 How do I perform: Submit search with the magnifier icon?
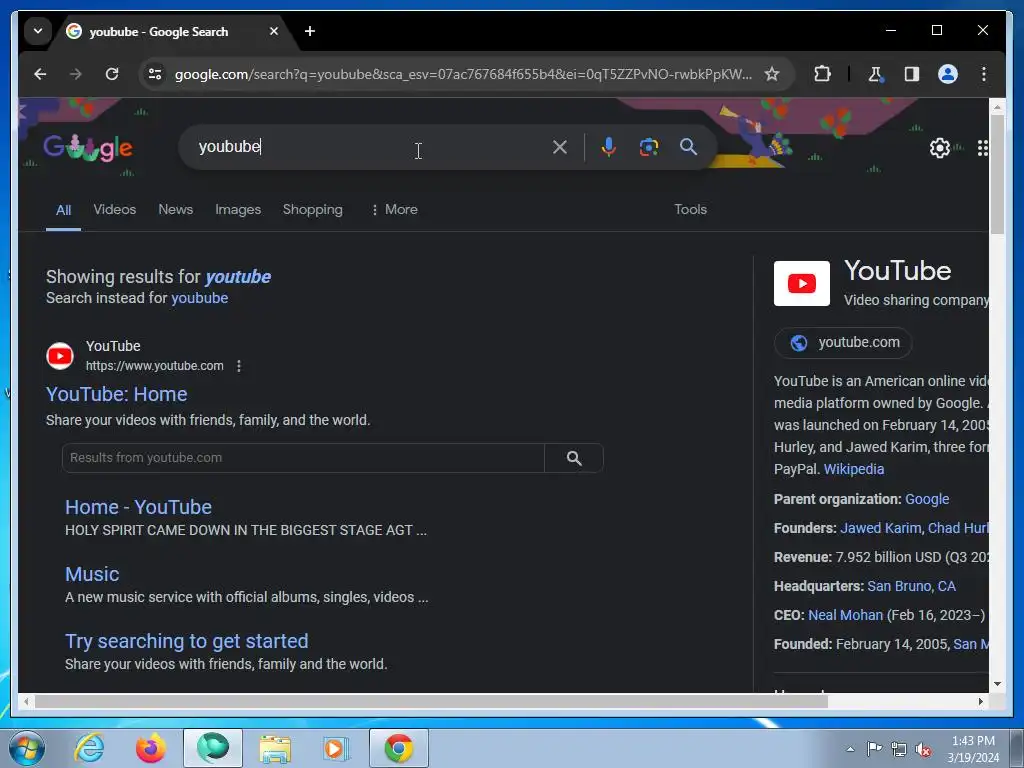click(688, 148)
